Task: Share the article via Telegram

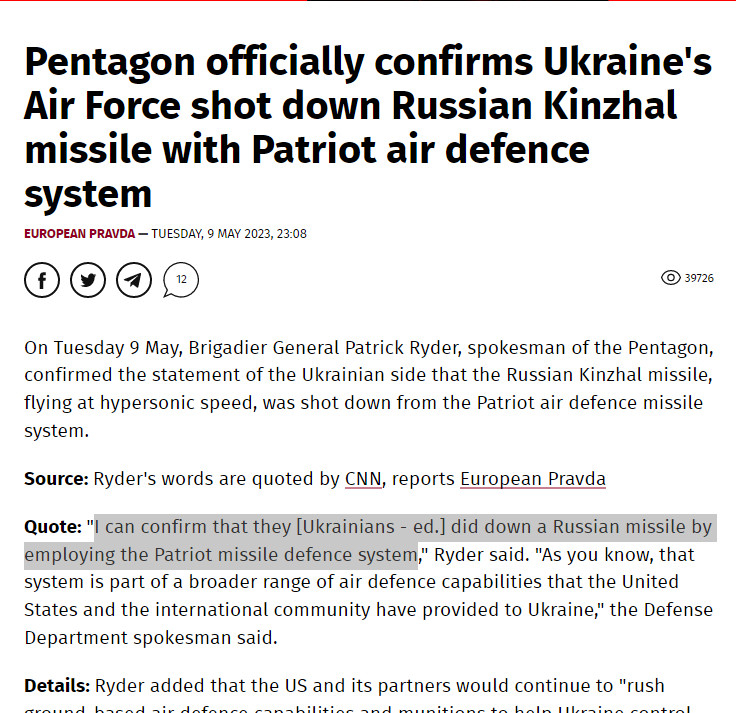Action: tap(134, 280)
